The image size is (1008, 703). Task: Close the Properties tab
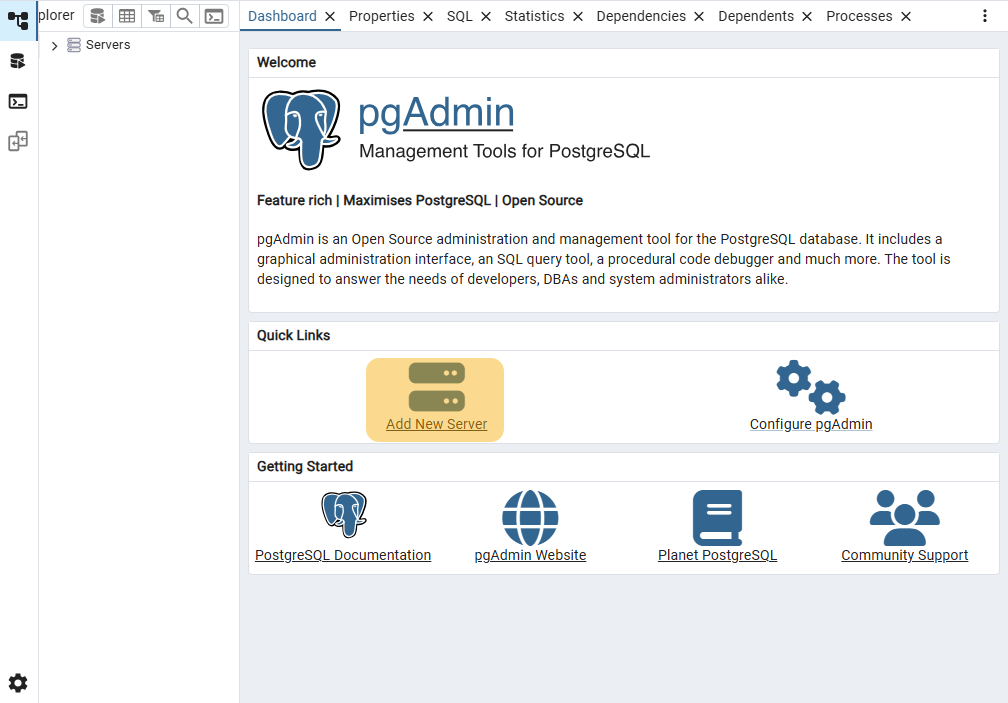click(428, 17)
